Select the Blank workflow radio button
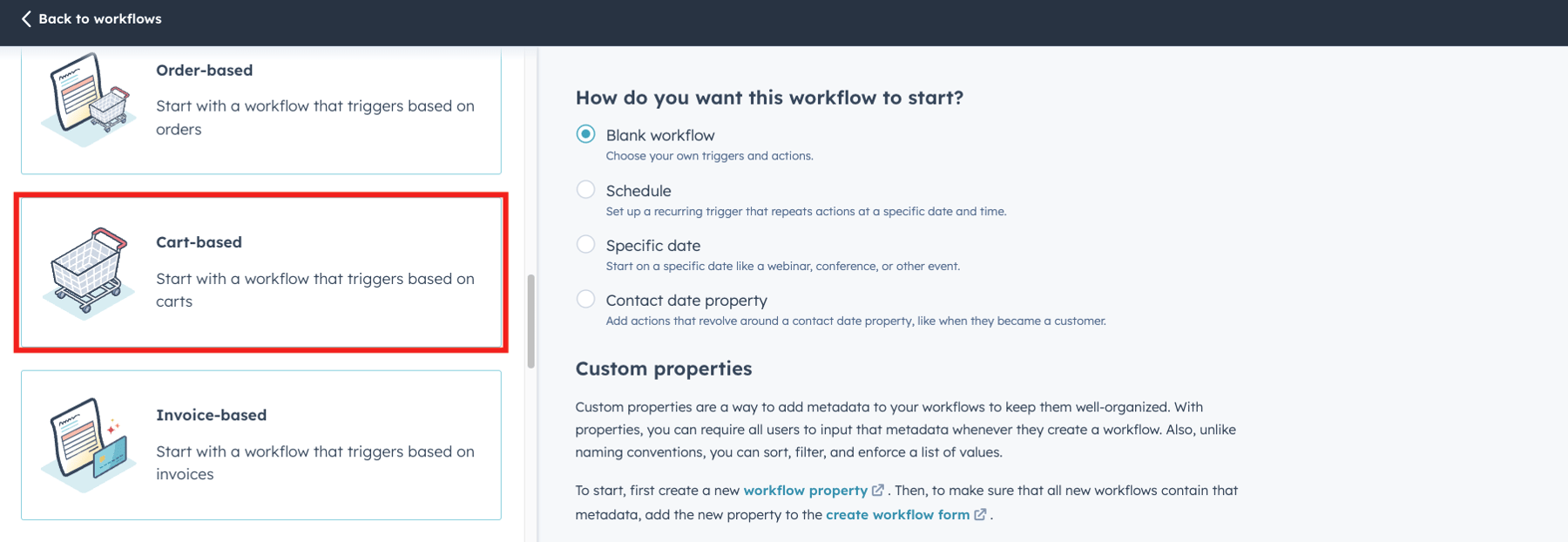Screen dimensions: 1568x542 585,135
